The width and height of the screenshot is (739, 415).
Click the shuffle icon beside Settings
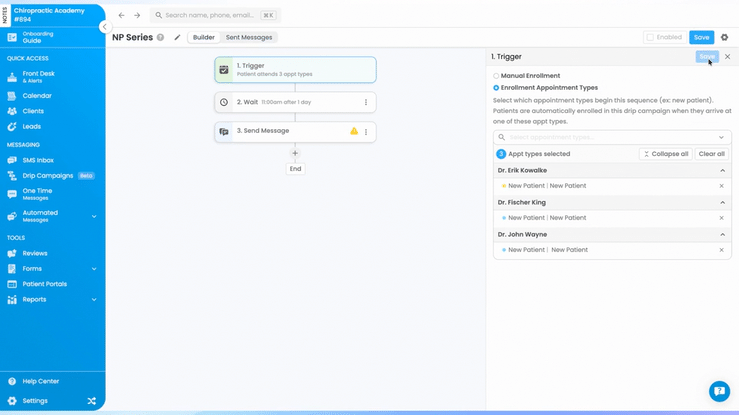coord(91,401)
